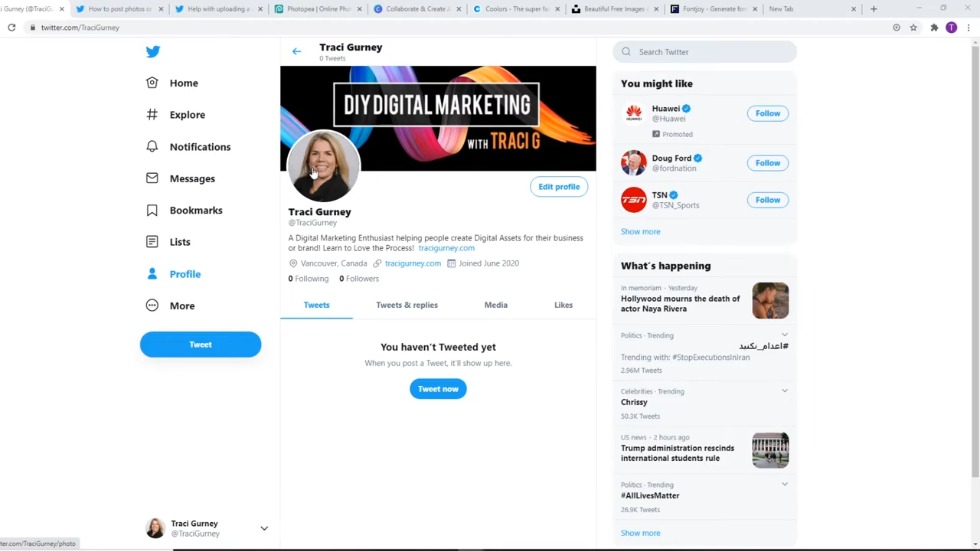980x551 pixels.
Task: Open the Trump administration news thumbnail
Action: 770,450
